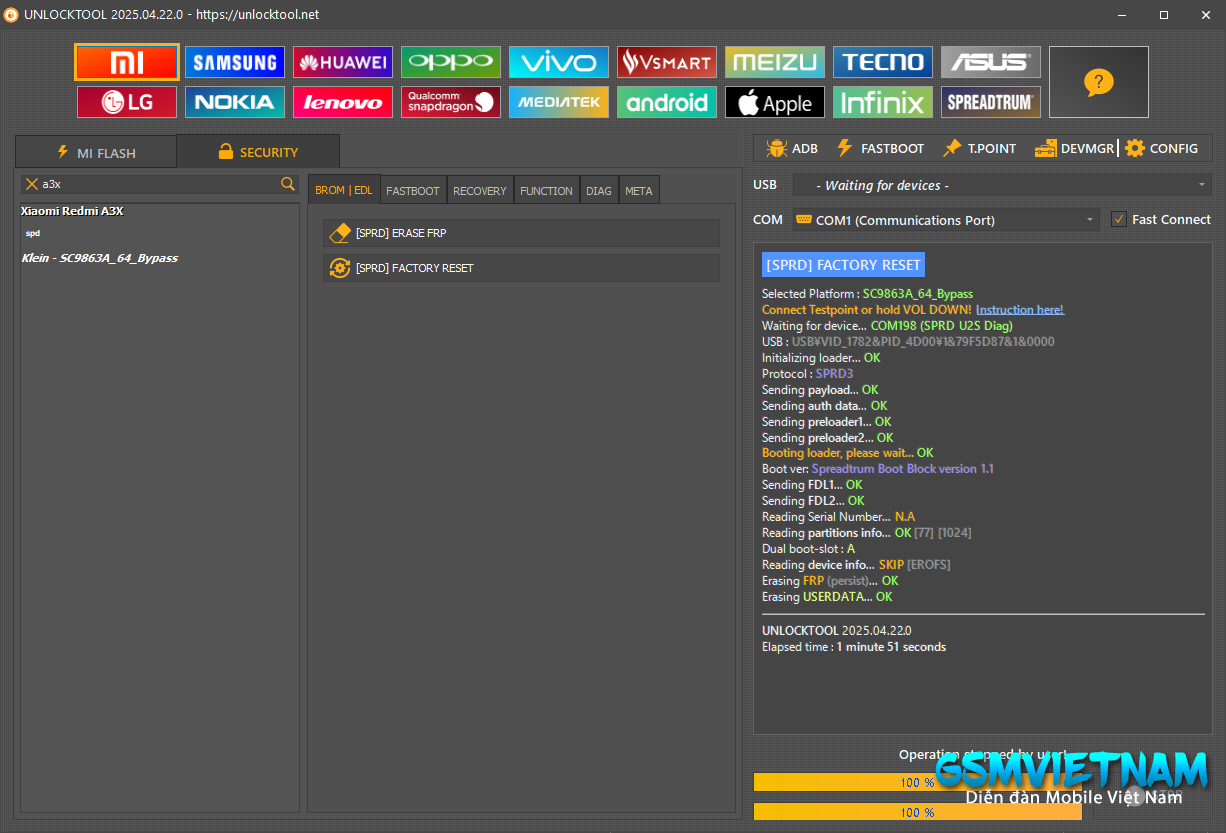This screenshot has height=833, width=1226.
Task: Choose the MediaTek platform icon
Action: coord(559,102)
